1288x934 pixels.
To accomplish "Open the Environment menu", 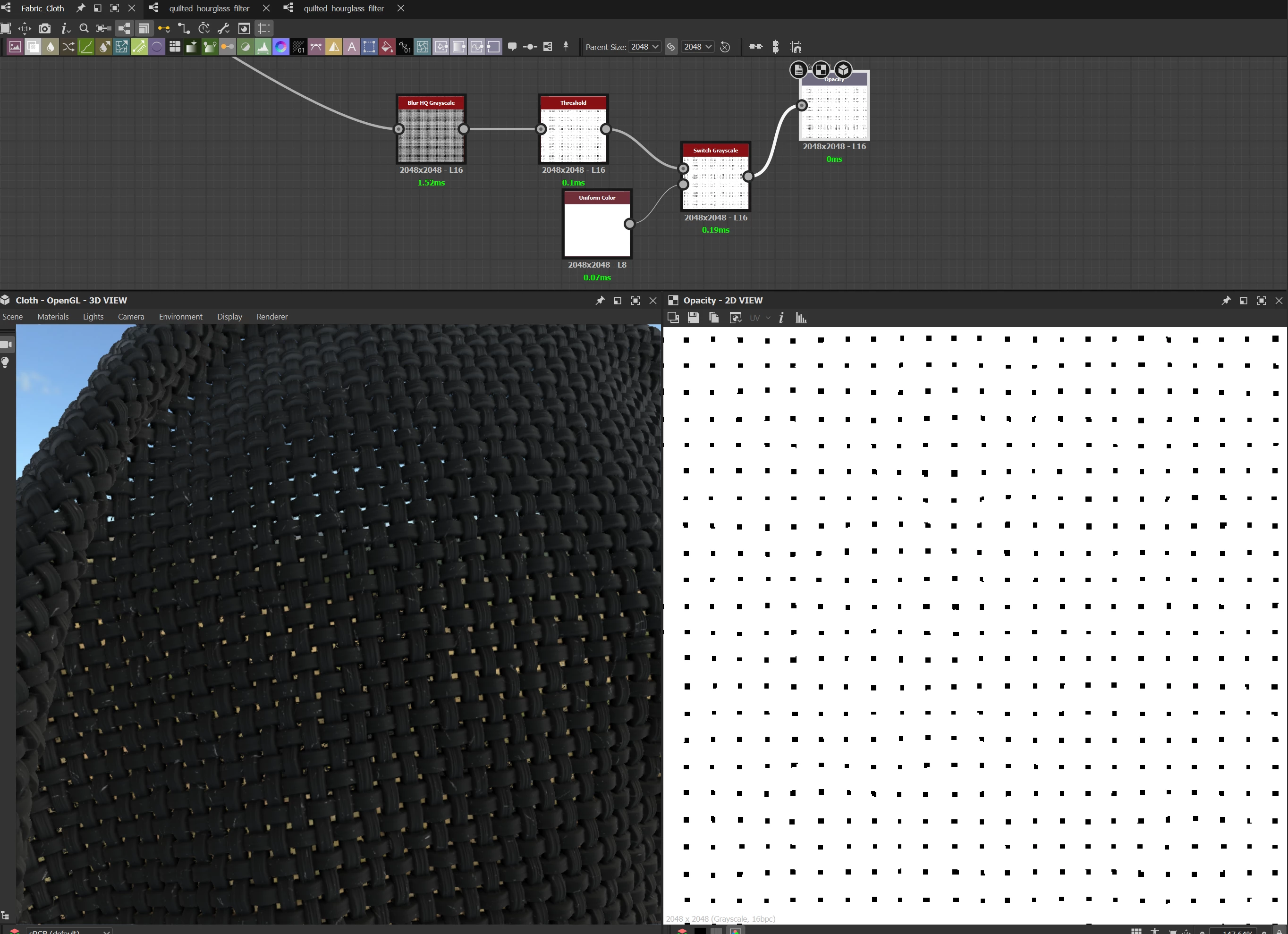I will 180,317.
